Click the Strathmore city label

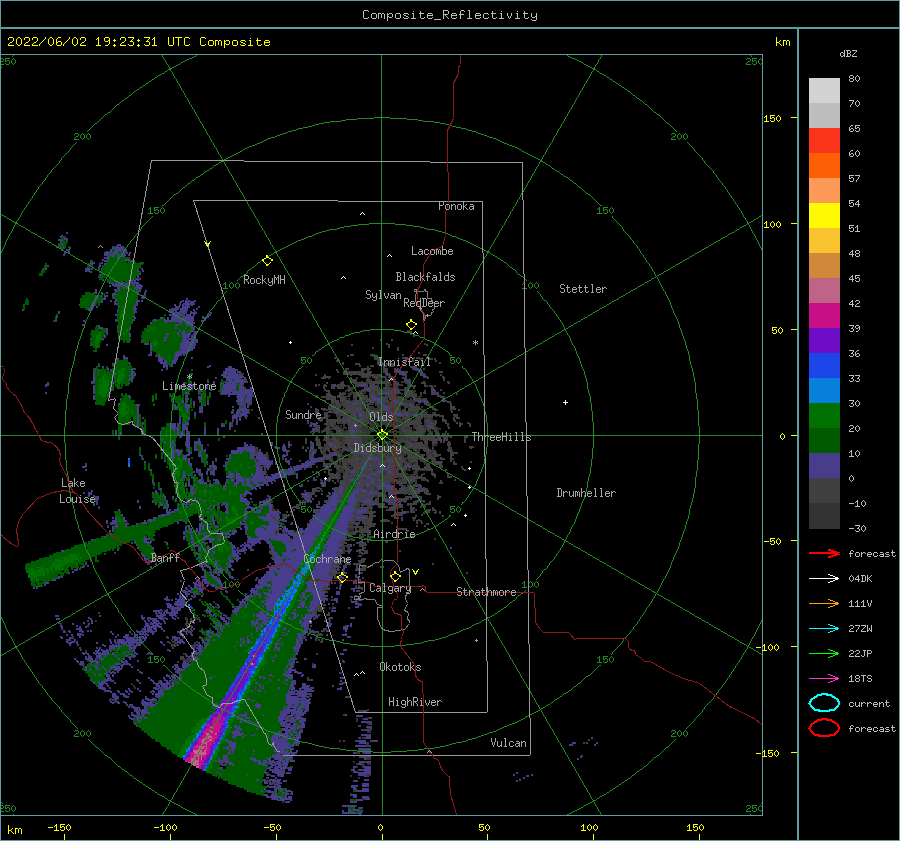[x=486, y=592]
